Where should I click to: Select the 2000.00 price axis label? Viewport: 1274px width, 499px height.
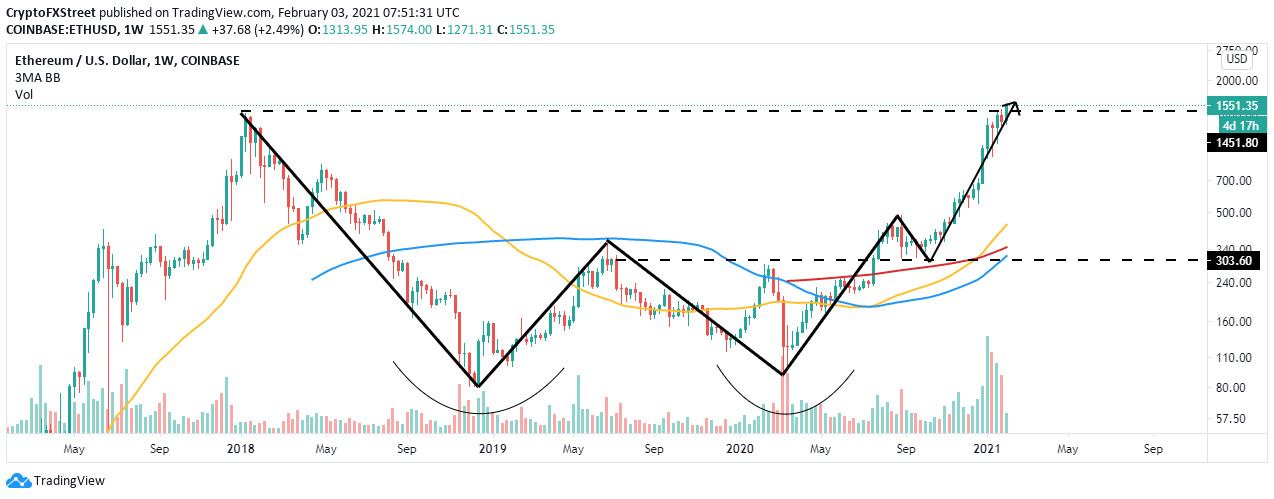pyautogui.click(x=1238, y=80)
